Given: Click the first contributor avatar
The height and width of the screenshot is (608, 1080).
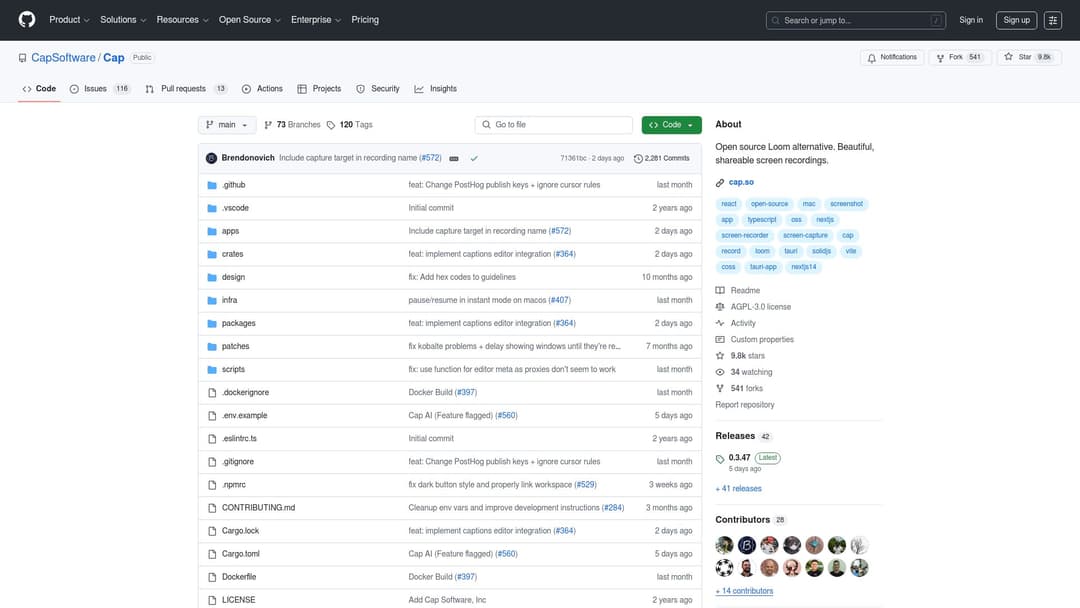Looking at the screenshot, I should tap(724, 545).
